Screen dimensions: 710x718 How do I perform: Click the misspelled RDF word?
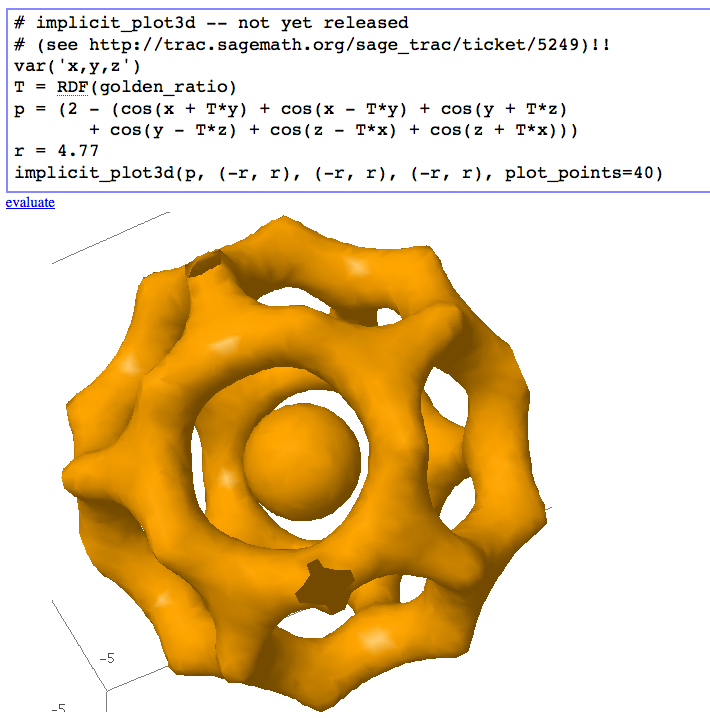pyautogui.click(x=72, y=87)
